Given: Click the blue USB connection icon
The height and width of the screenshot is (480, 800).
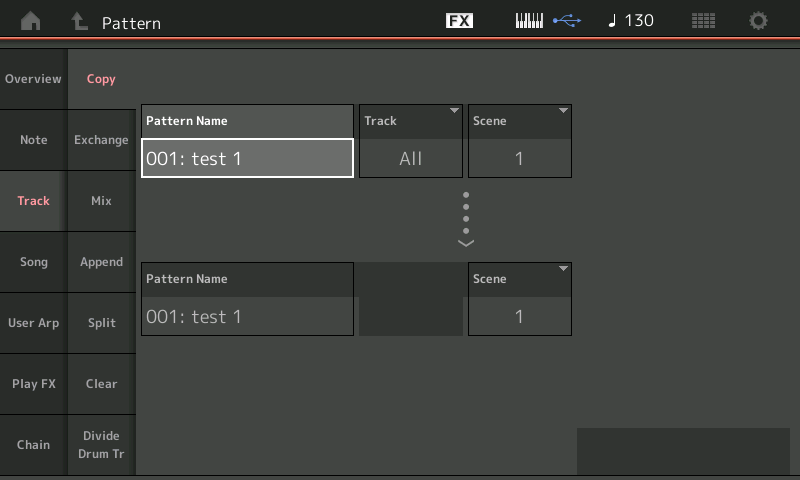Looking at the screenshot, I should tap(566, 21).
